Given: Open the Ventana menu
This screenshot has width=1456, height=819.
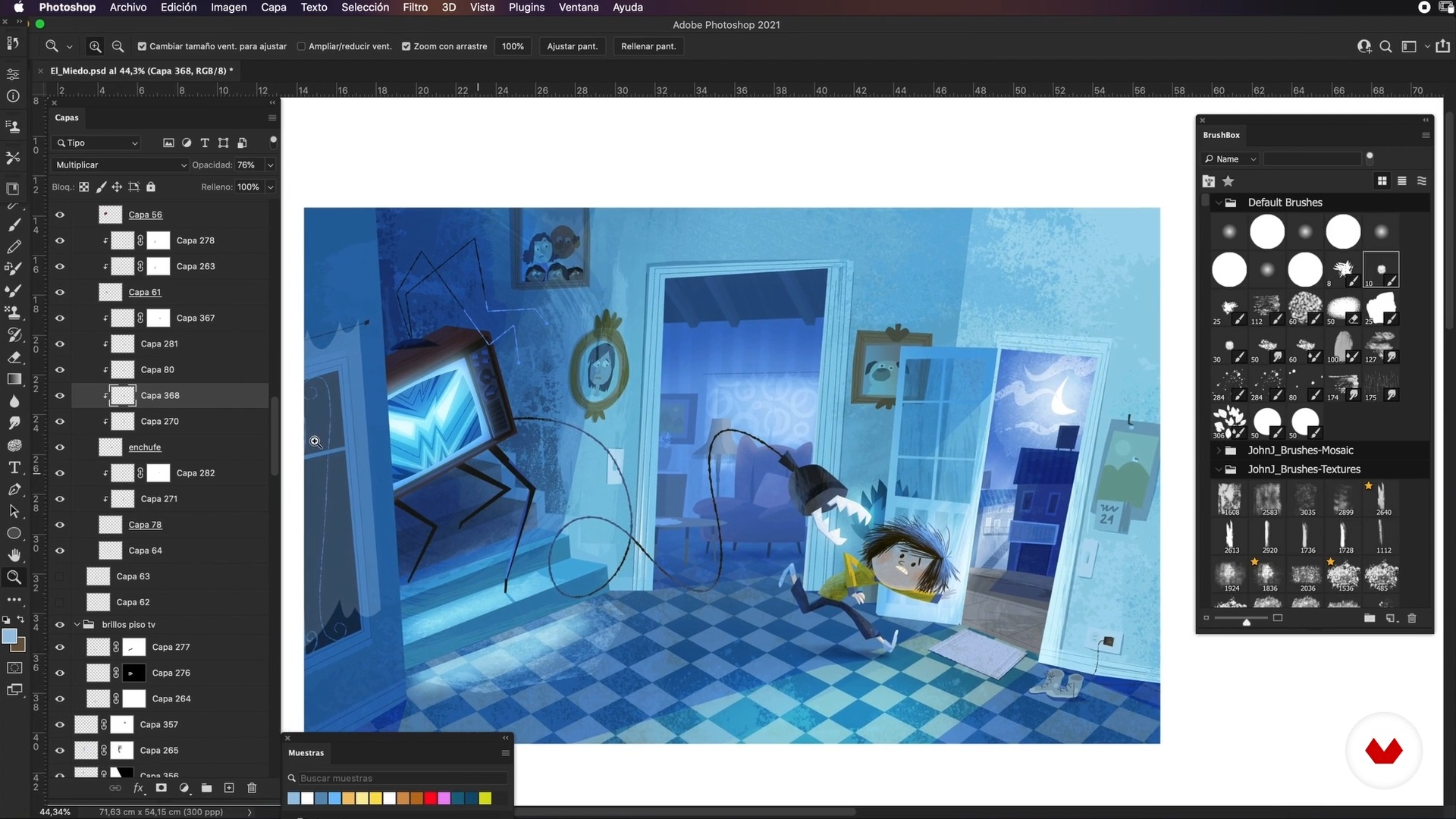Looking at the screenshot, I should coord(579,7).
